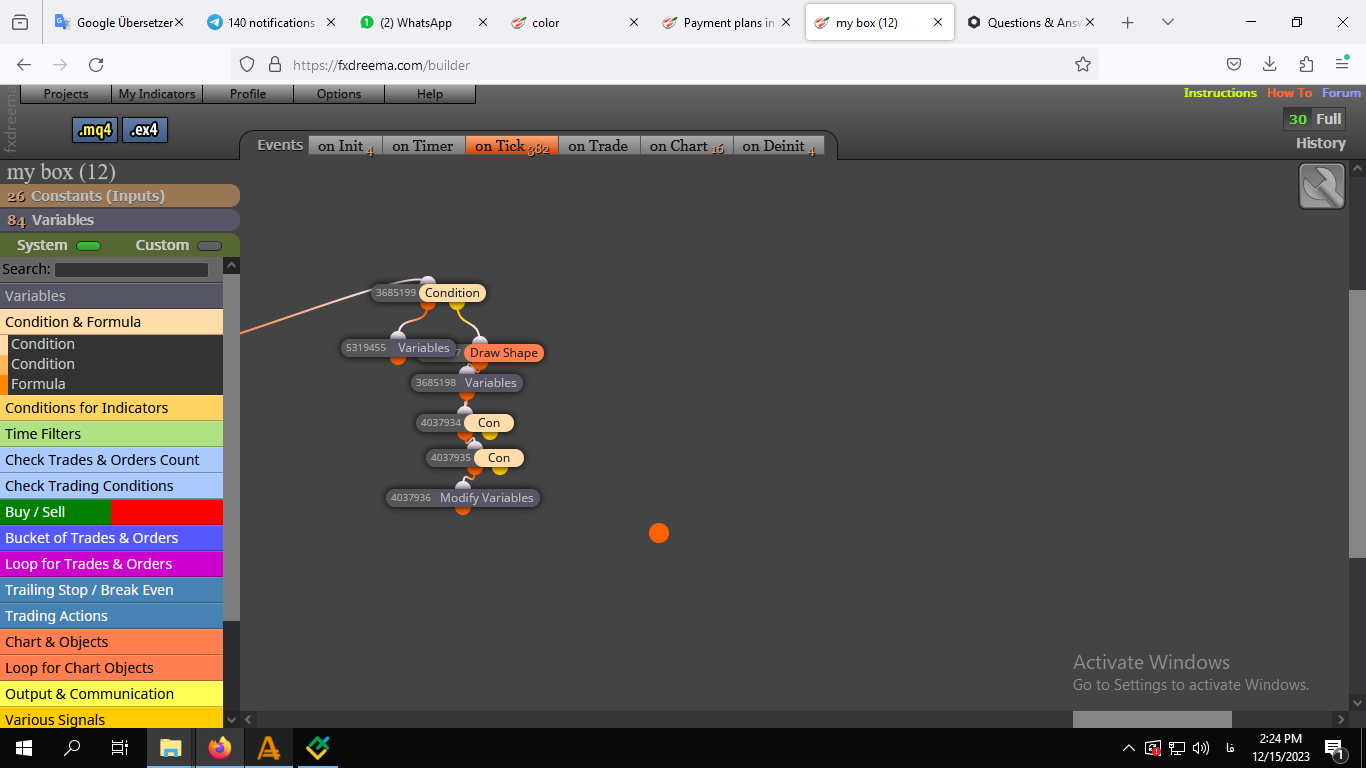The width and height of the screenshot is (1366, 768).
Task: Expand the Chart & Objects category
Action: point(111,642)
